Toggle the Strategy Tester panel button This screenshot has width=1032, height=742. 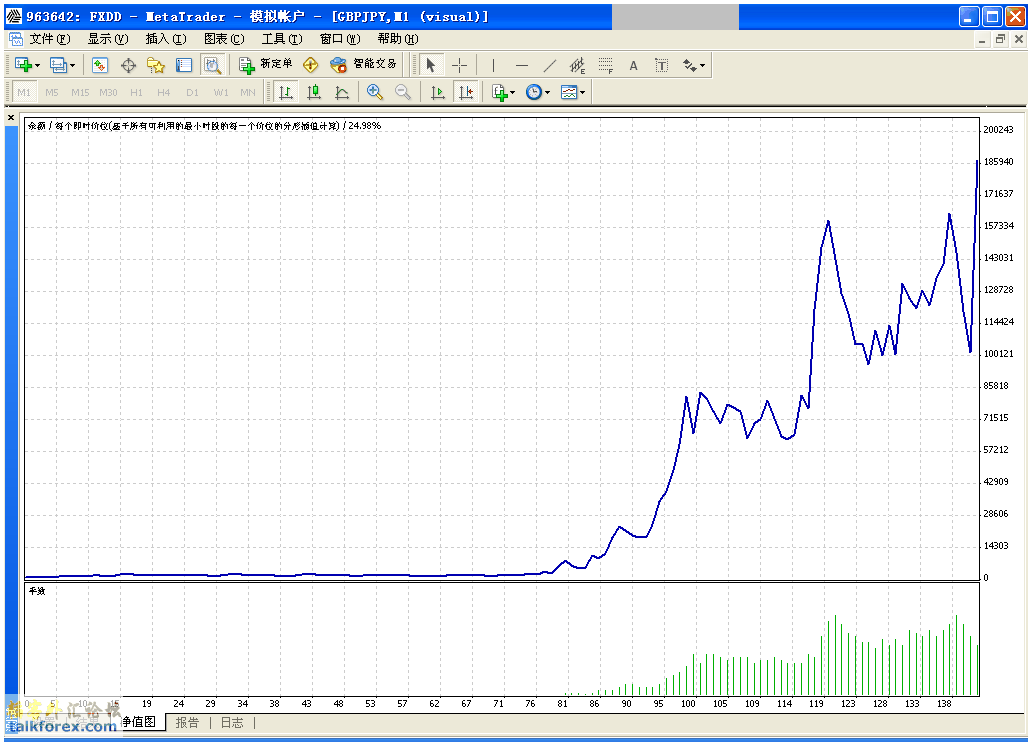coord(212,65)
